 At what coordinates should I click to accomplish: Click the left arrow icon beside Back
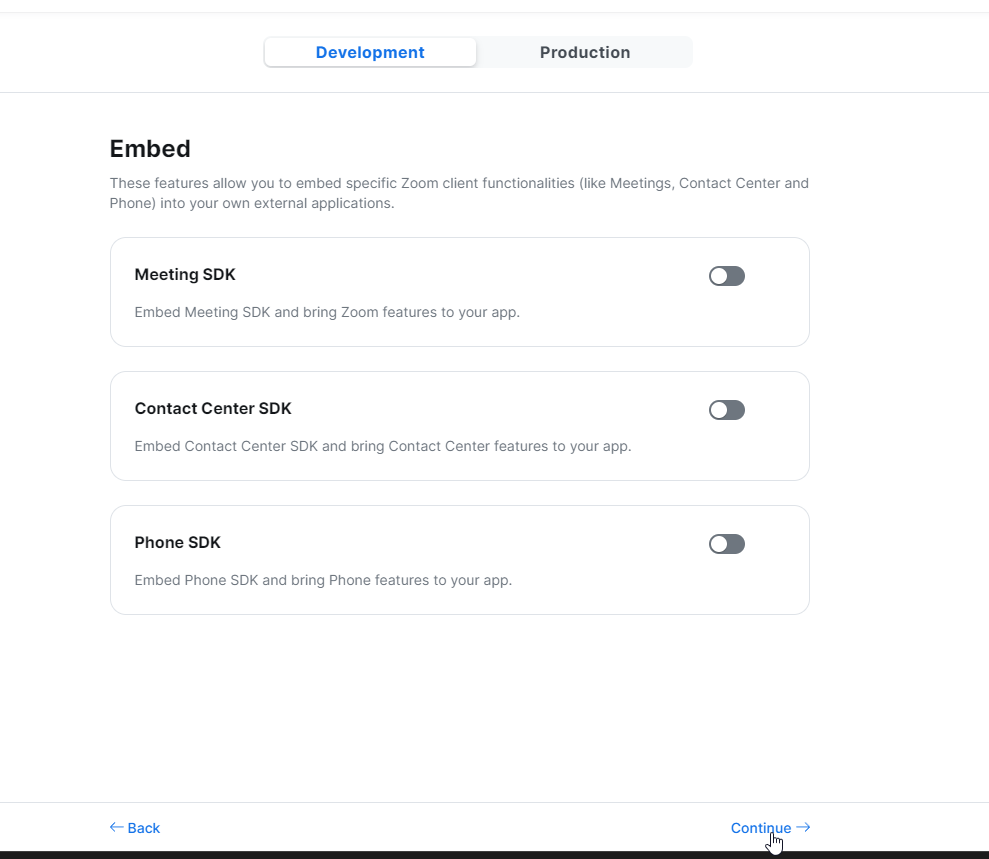point(116,827)
